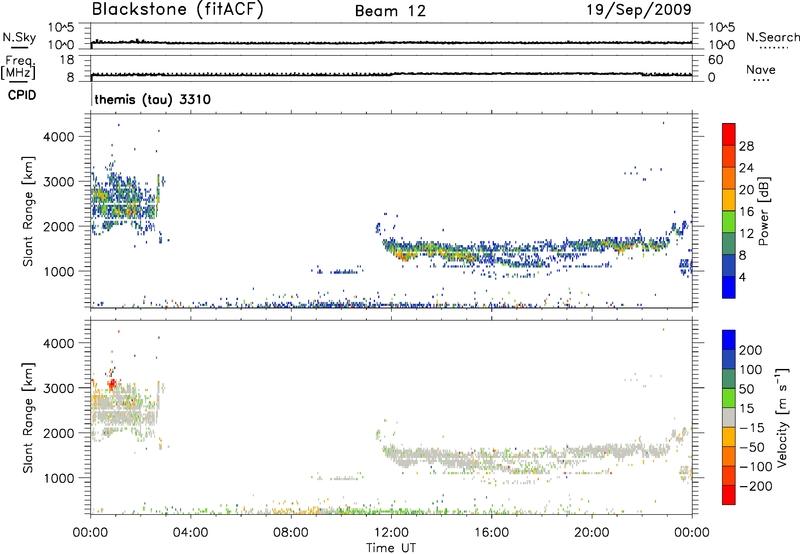Click the "-200" label on velocity colorbar
Image resolution: width=800 pixels, height=554 pixels.
click(x=756, y=486)
